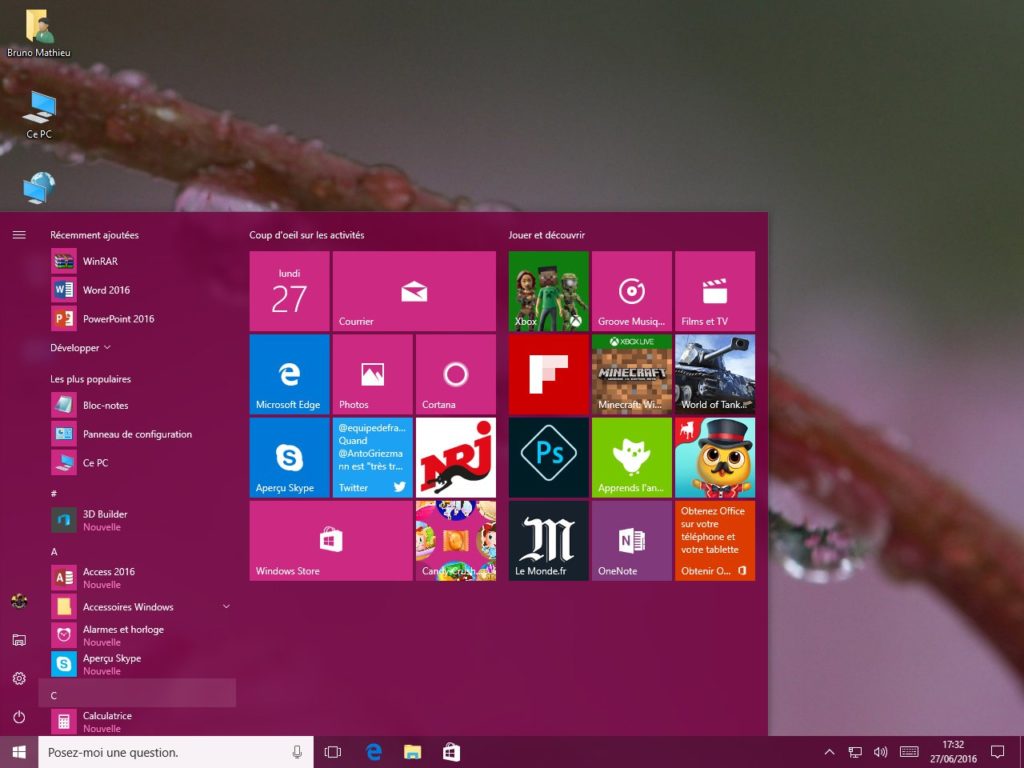Launch the Xbox tile

click(548, 290)
